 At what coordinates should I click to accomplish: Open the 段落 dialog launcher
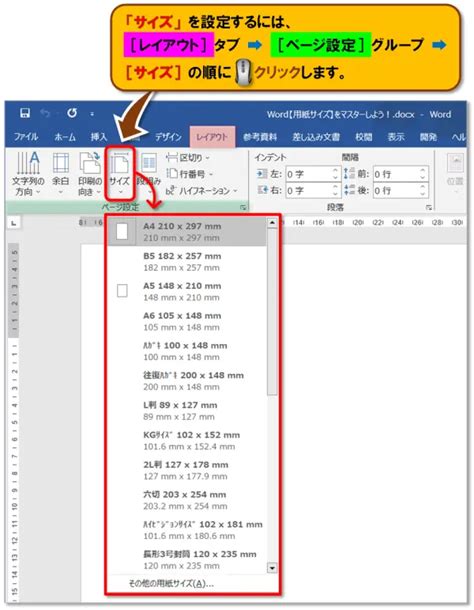coord(428,207)
